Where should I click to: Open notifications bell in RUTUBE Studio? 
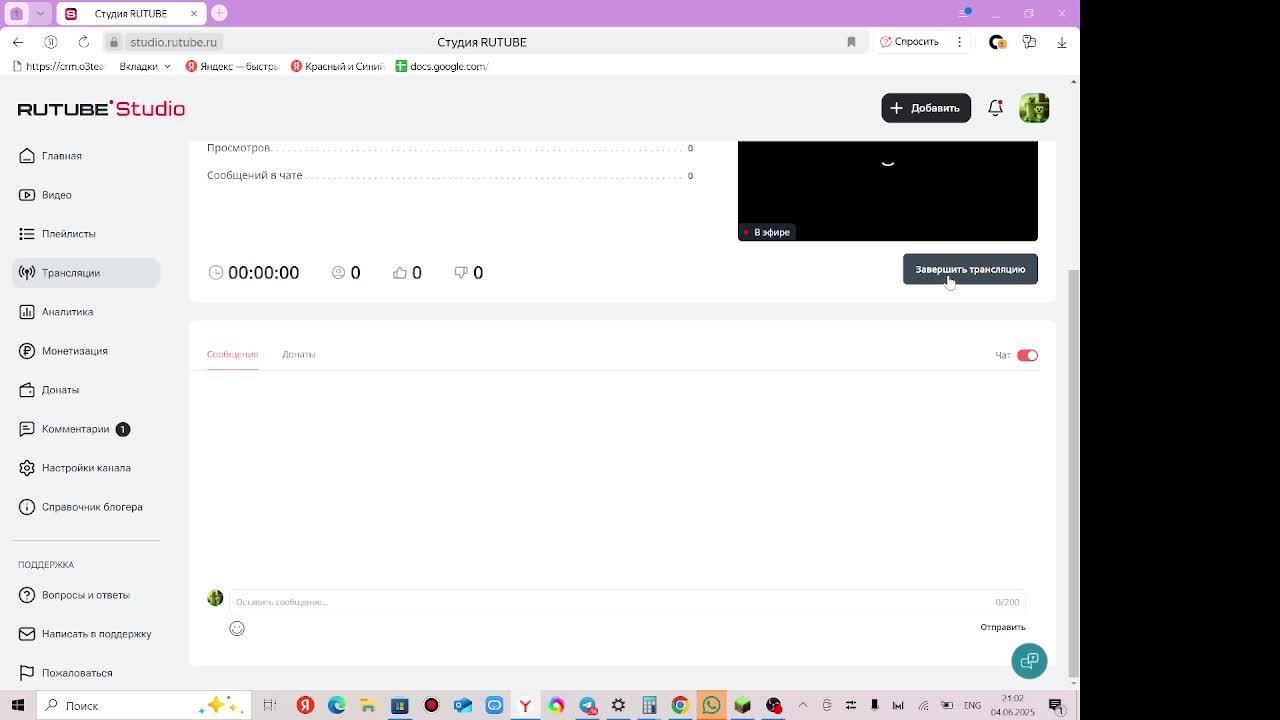tap(995, 108)
